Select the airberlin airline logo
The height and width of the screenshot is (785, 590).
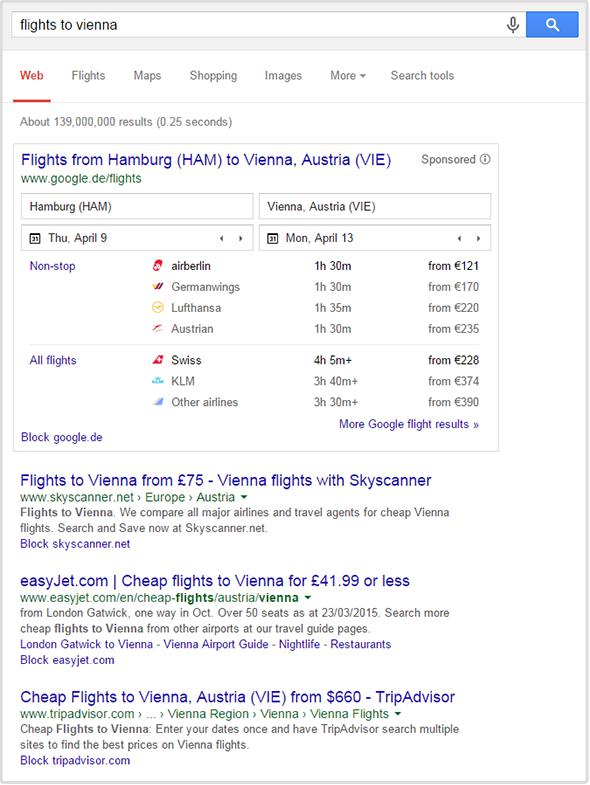158,265
